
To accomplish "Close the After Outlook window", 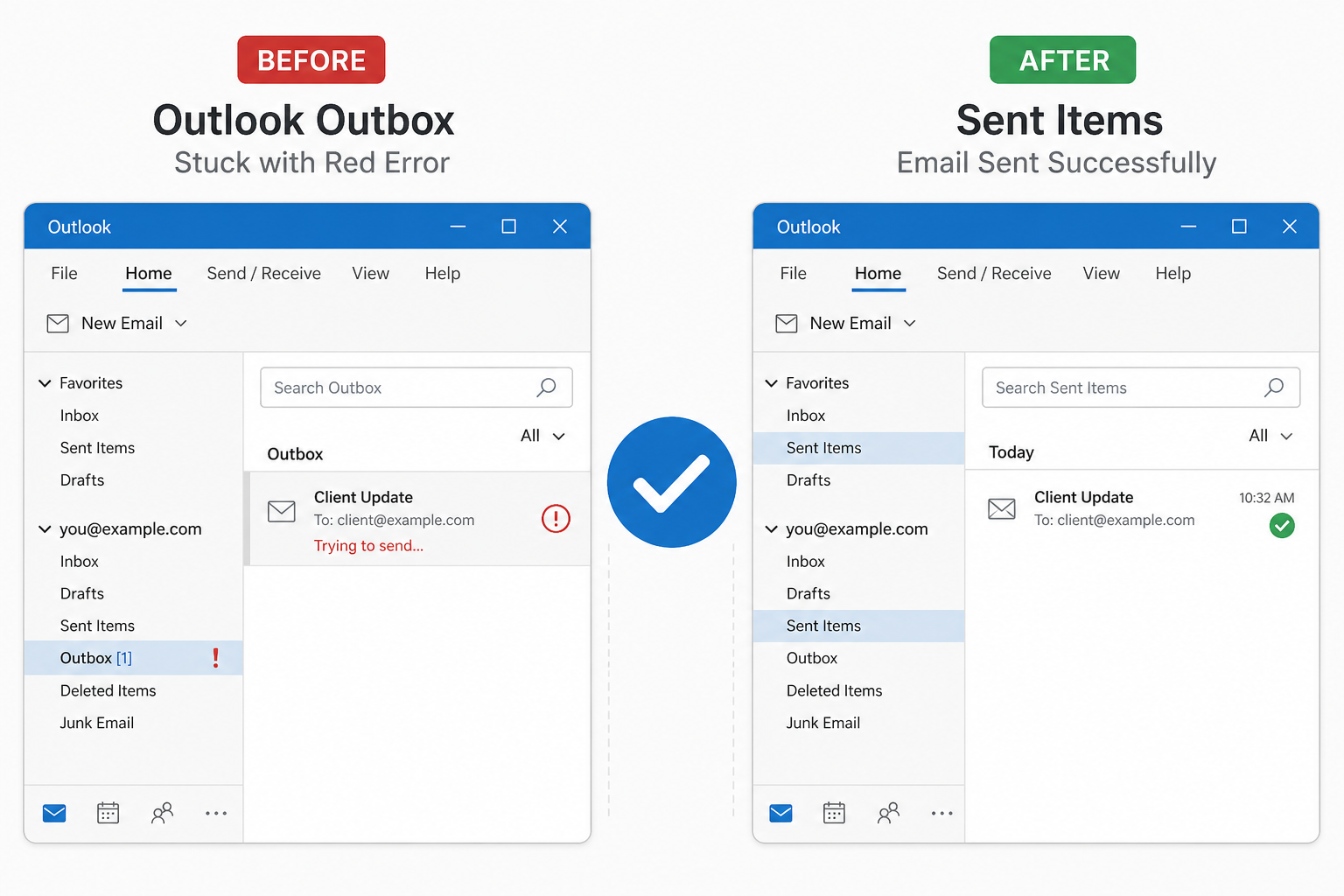I will tap(1290, 227).
